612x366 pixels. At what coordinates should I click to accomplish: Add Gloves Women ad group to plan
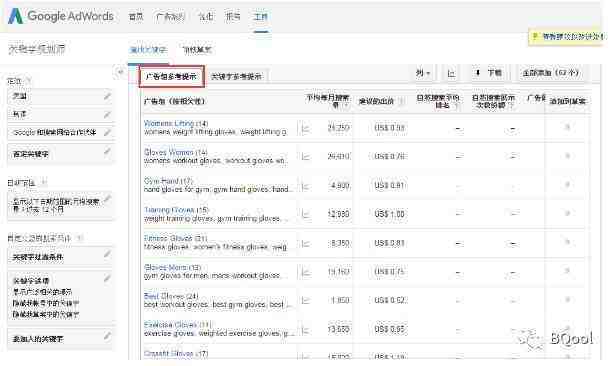(568, 156)
